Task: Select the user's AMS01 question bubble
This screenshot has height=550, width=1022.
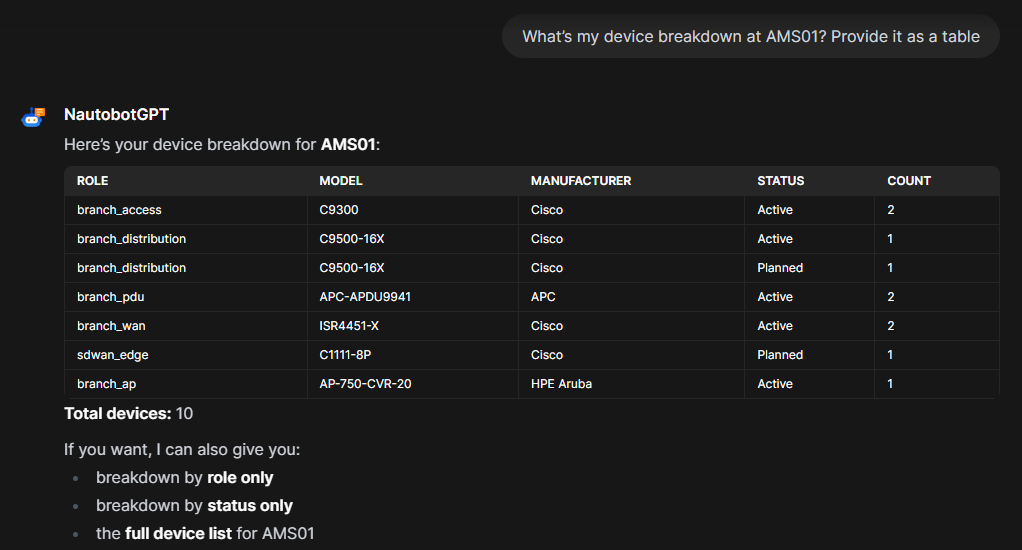Action: 750,37
